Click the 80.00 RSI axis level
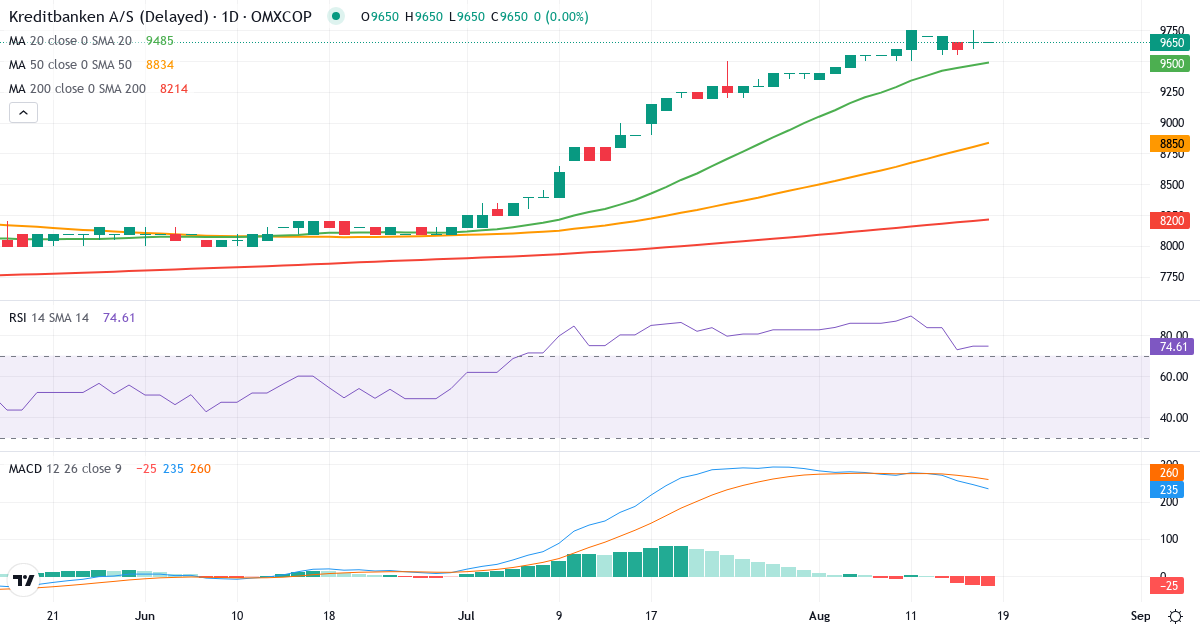 tap(1173, 336)
